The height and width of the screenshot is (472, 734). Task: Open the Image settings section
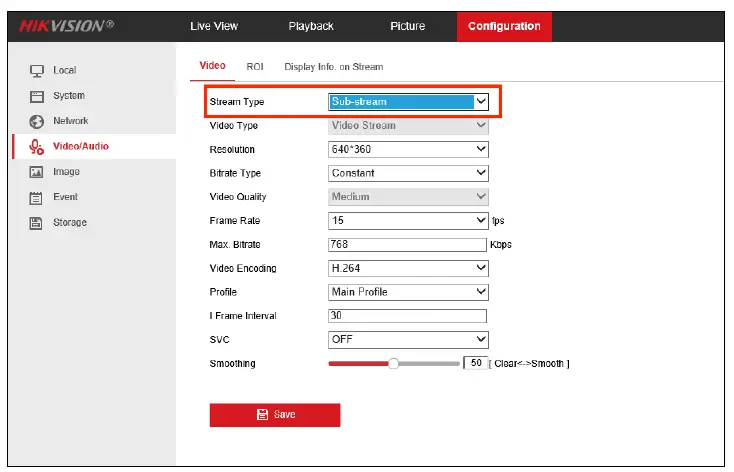tap(66, 172)
